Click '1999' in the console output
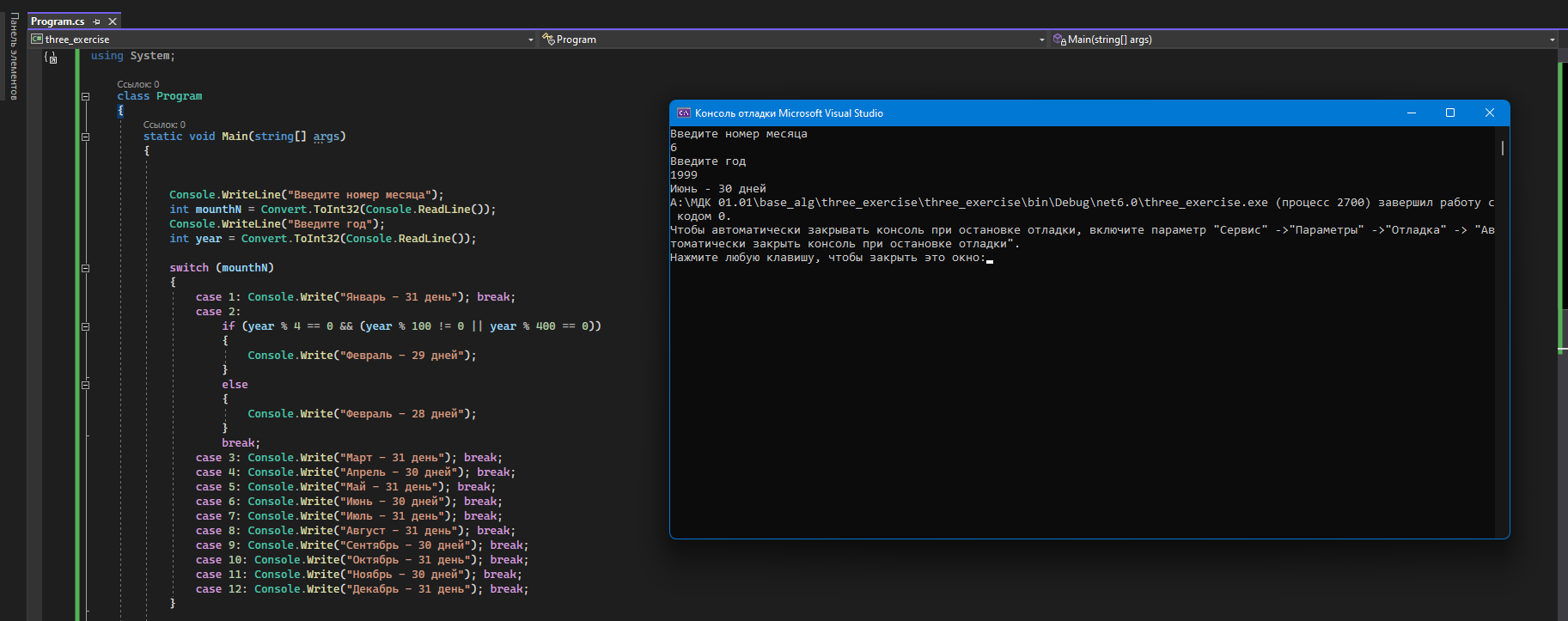Image resolution: width=1568 pixels, height=621 pixels. point(684,175)
